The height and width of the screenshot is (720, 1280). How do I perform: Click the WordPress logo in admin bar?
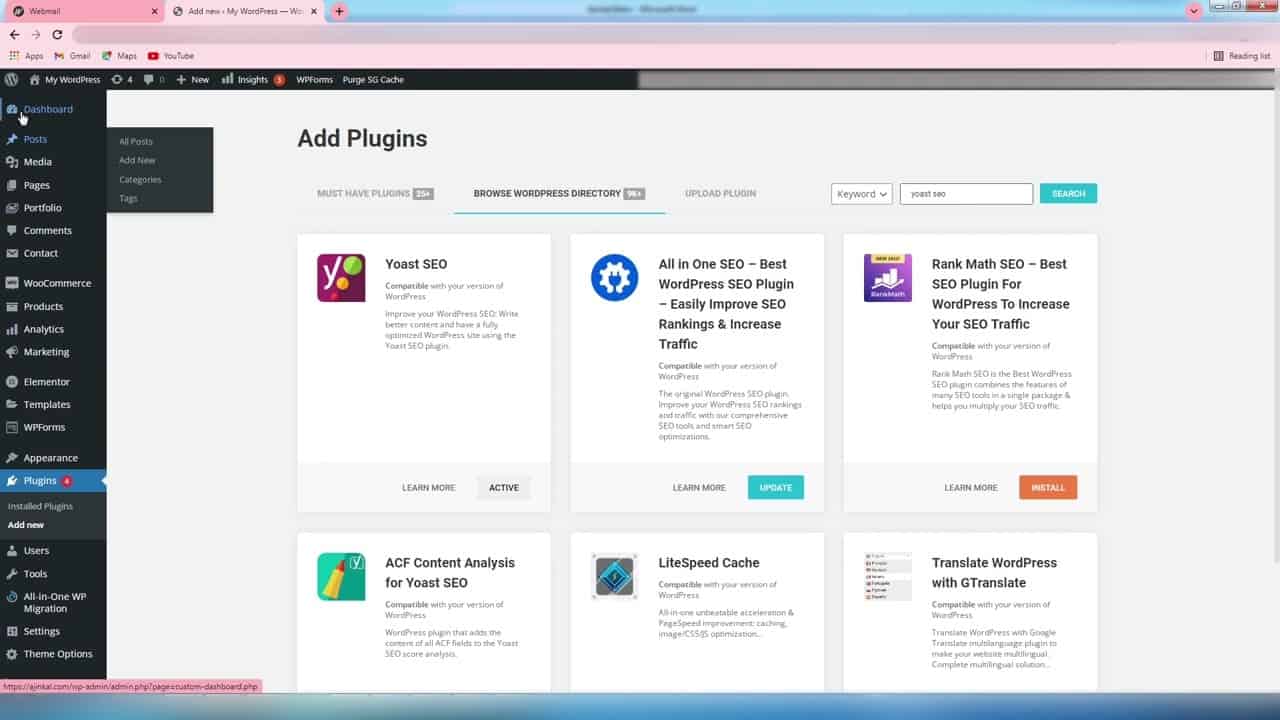pos(12,79)
